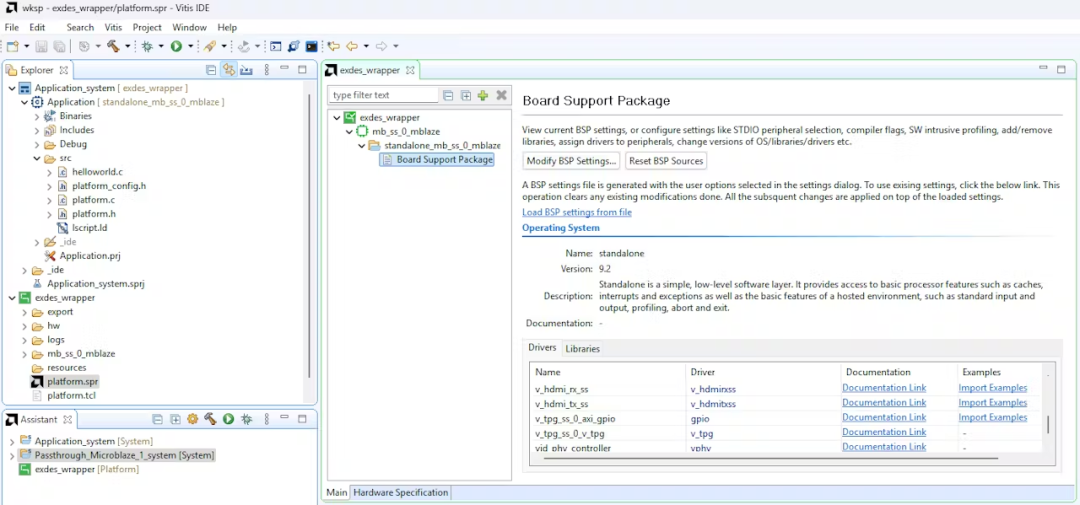Click green plus icon beside filter text box
This screenshot has height=505, width=1080.
(483, 95)
